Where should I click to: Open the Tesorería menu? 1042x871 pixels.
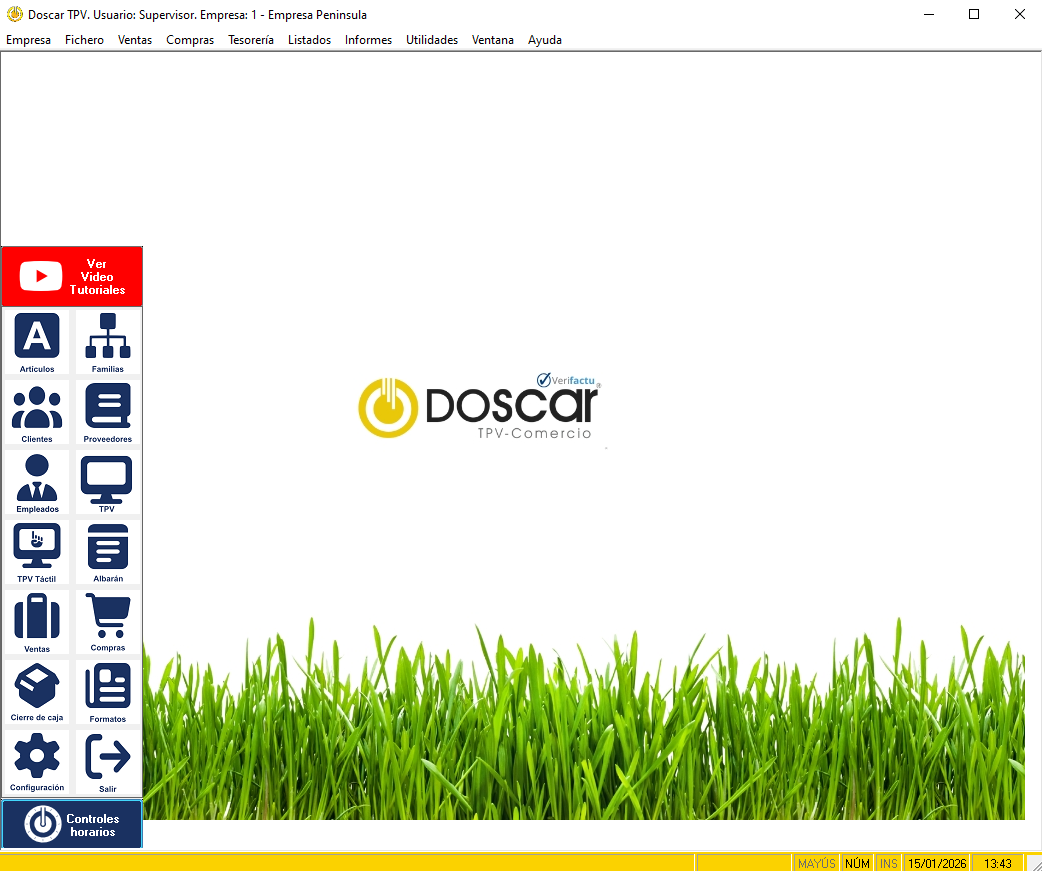[251, 40]
